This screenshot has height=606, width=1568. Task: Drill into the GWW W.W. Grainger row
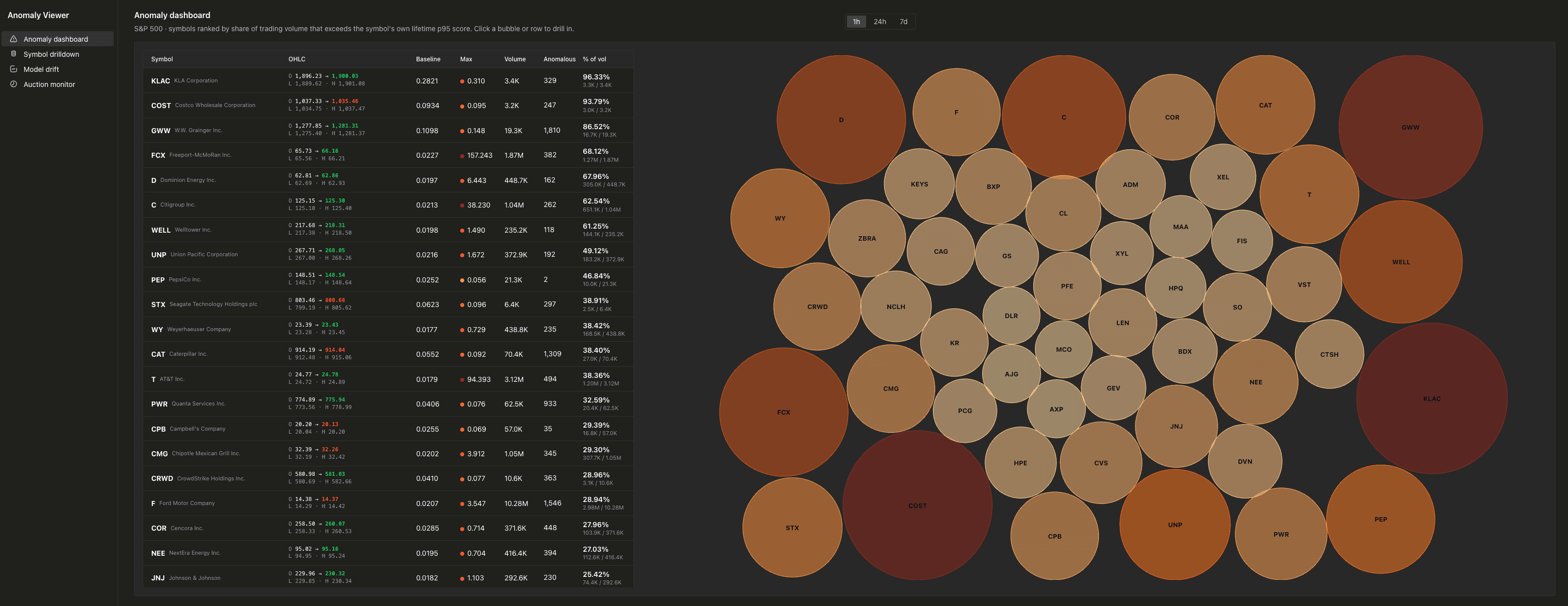point(388,130)
